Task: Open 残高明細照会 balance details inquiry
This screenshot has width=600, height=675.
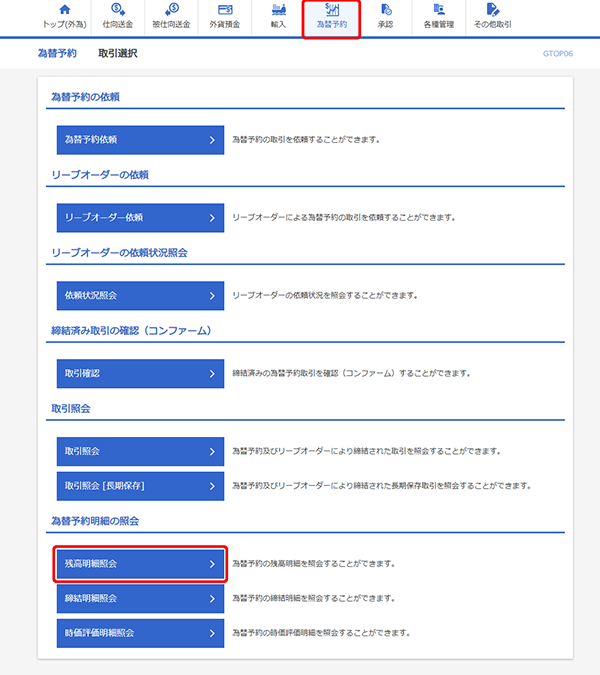Action: tap(140, 564)
